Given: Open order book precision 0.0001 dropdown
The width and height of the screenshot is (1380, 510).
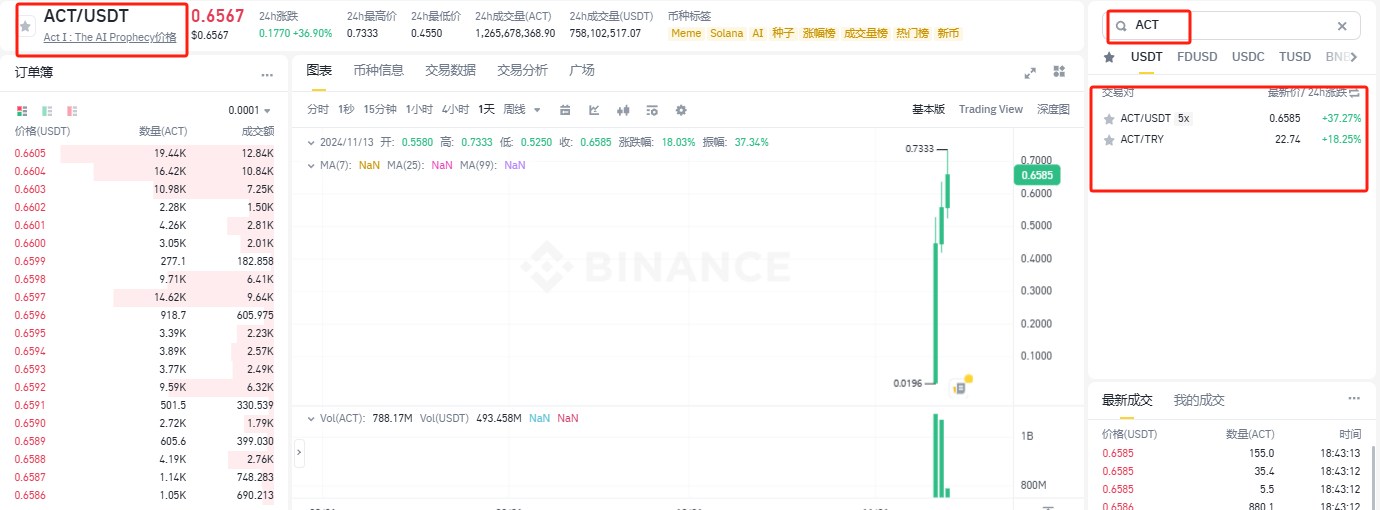Looking at the screenshot, I should (x=250, y=110).
